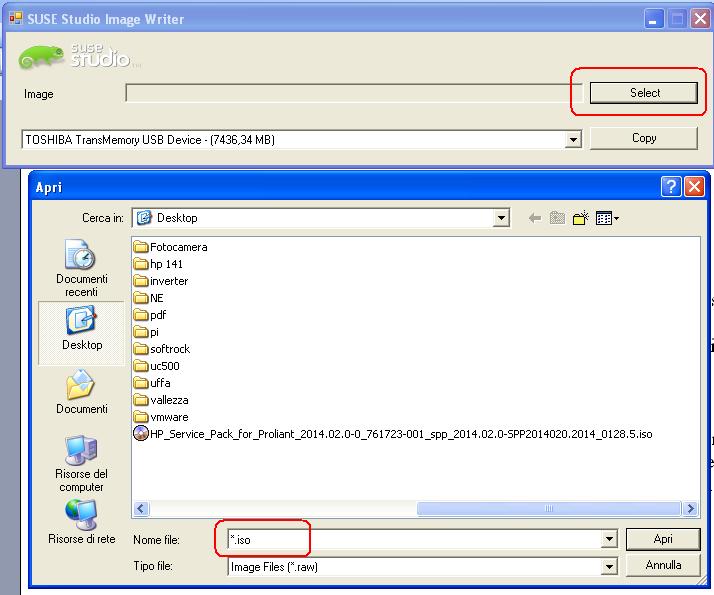Select the hp 141 folder

[x=158, y=264]
